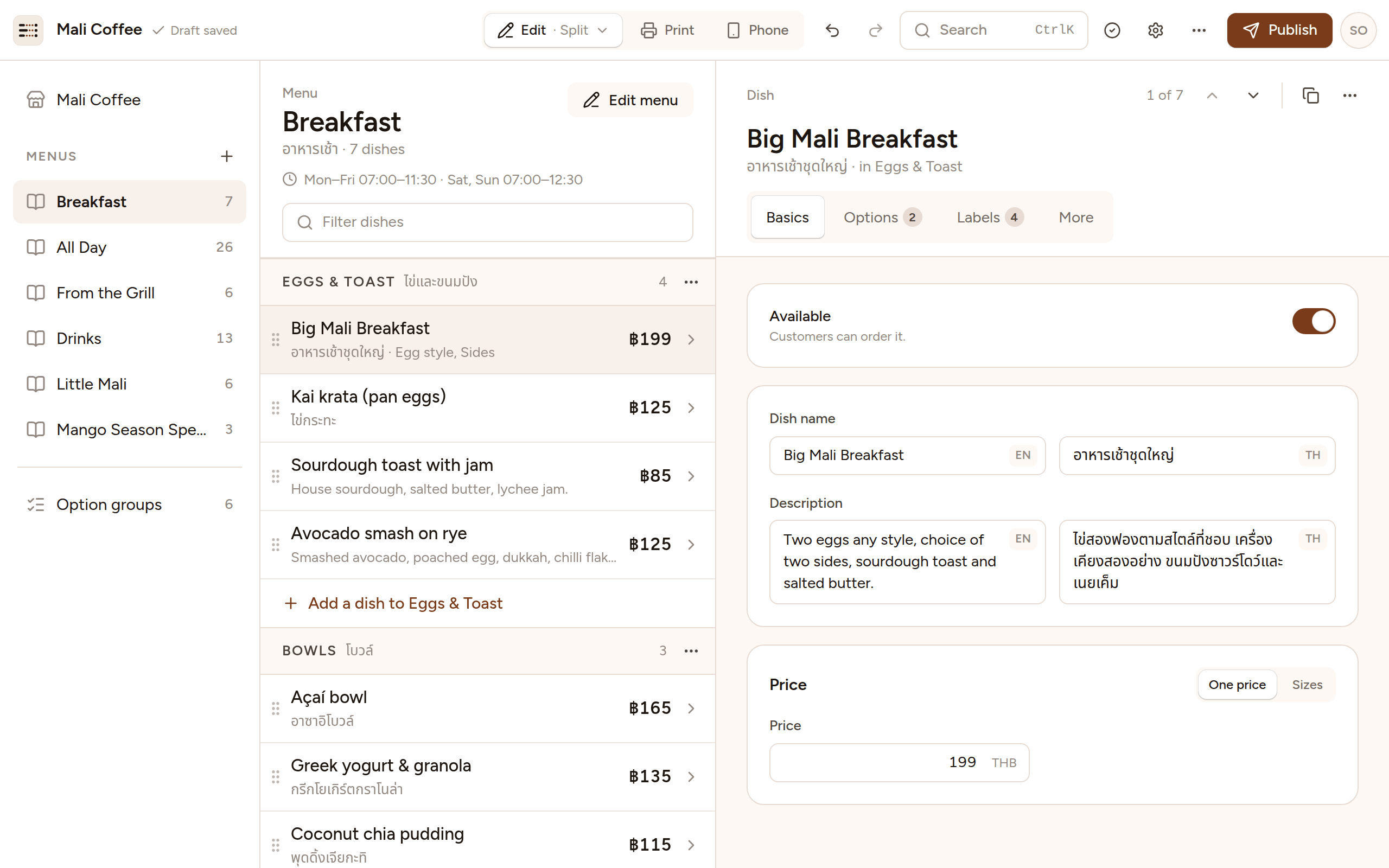Open settings gear icon
The height and width of the screenshot is (868, 1389).
[1155, 30]
